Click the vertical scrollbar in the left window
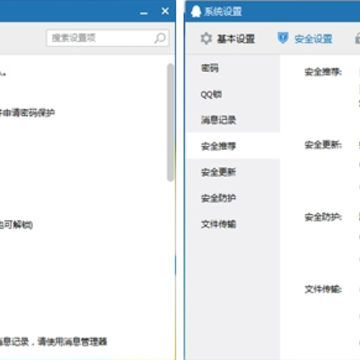360x360 pixels. coord(171,123)
